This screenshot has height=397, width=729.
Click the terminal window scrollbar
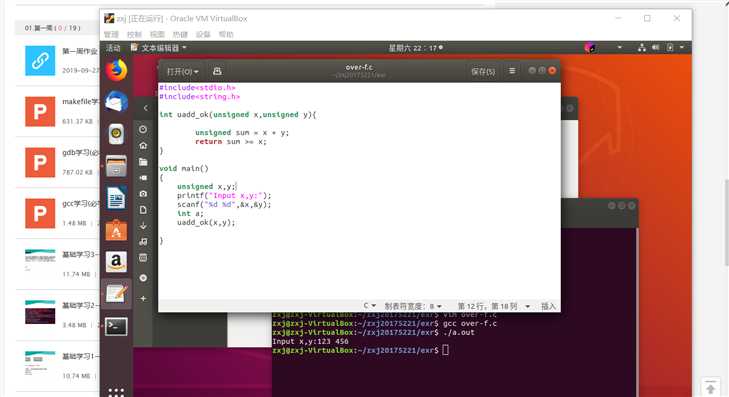pos(636,311)
